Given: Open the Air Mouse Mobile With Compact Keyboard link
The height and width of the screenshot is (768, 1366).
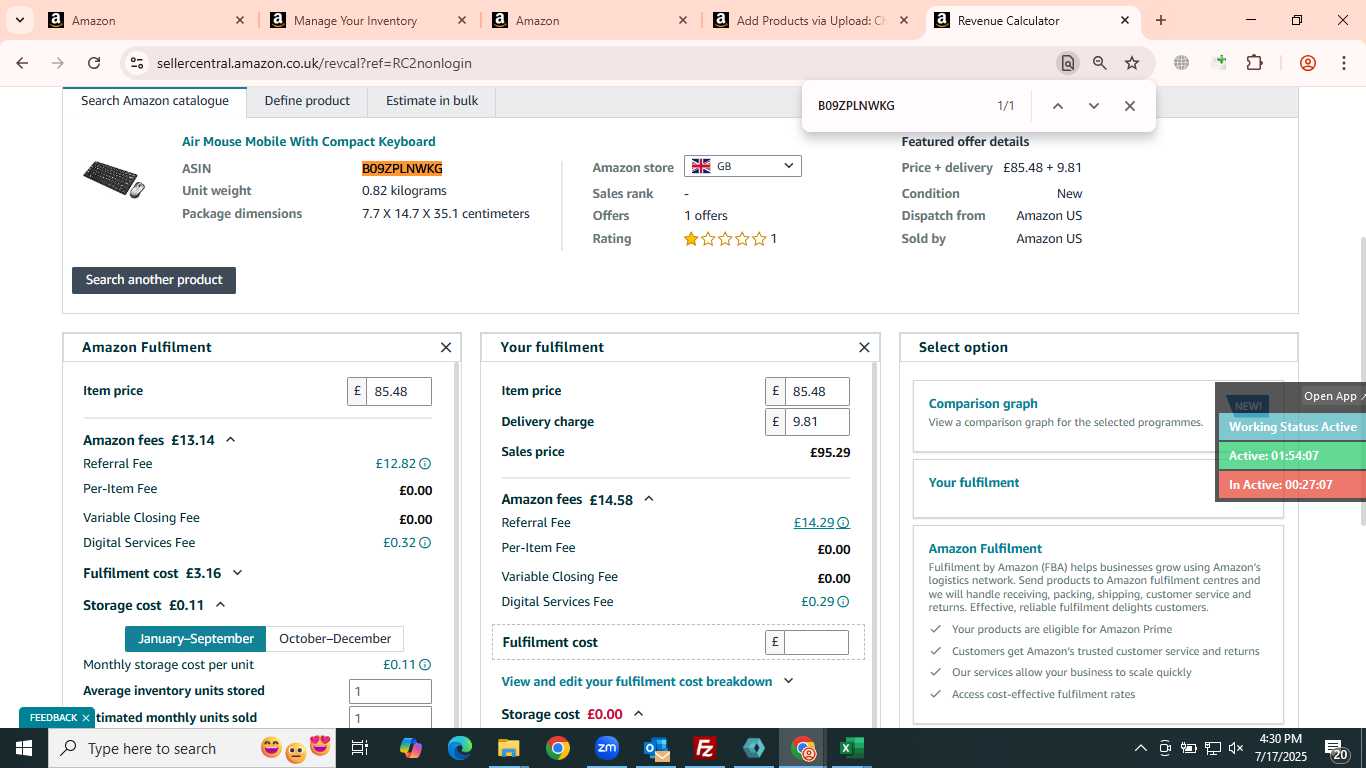Looking at the screenshot, I should point(308,142).
